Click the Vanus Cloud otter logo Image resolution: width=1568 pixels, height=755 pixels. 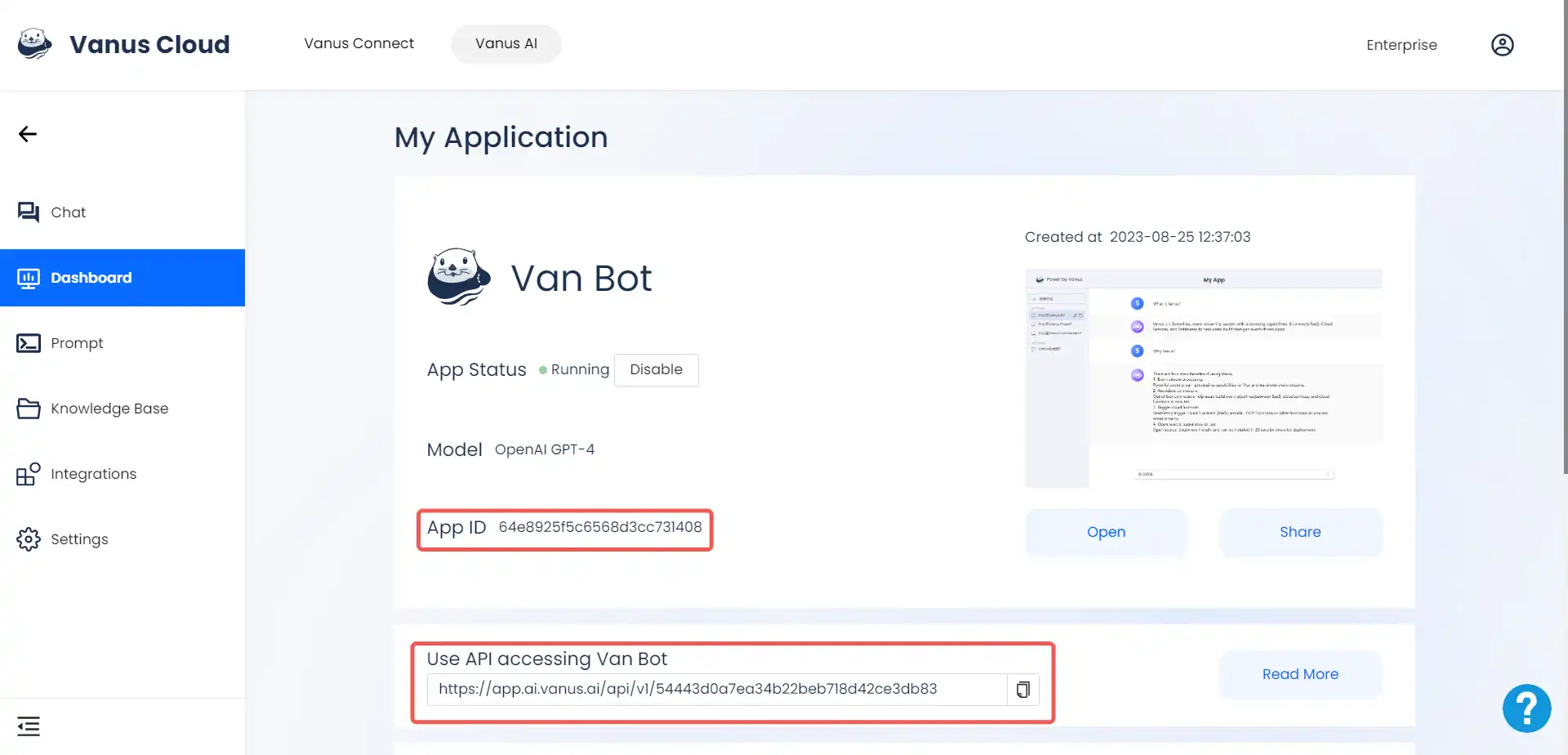pyautogui.click(x=34, y=44)
